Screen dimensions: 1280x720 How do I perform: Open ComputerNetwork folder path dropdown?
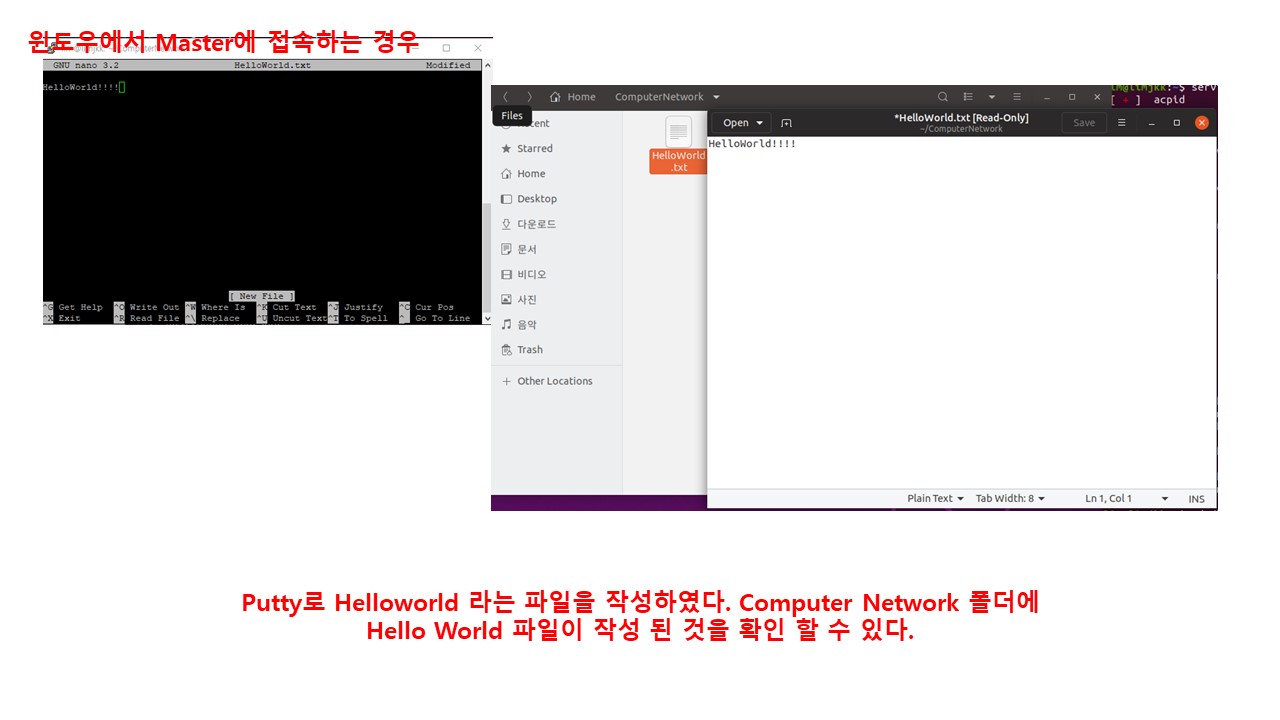click(716, 97)
